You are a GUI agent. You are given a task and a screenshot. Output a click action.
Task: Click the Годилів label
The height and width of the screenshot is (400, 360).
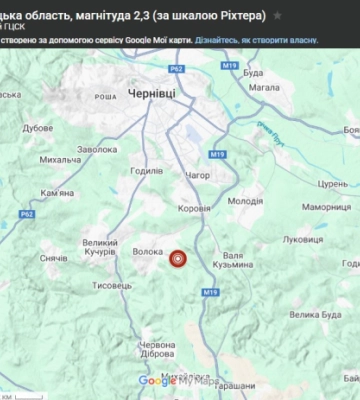pos(147,171)
